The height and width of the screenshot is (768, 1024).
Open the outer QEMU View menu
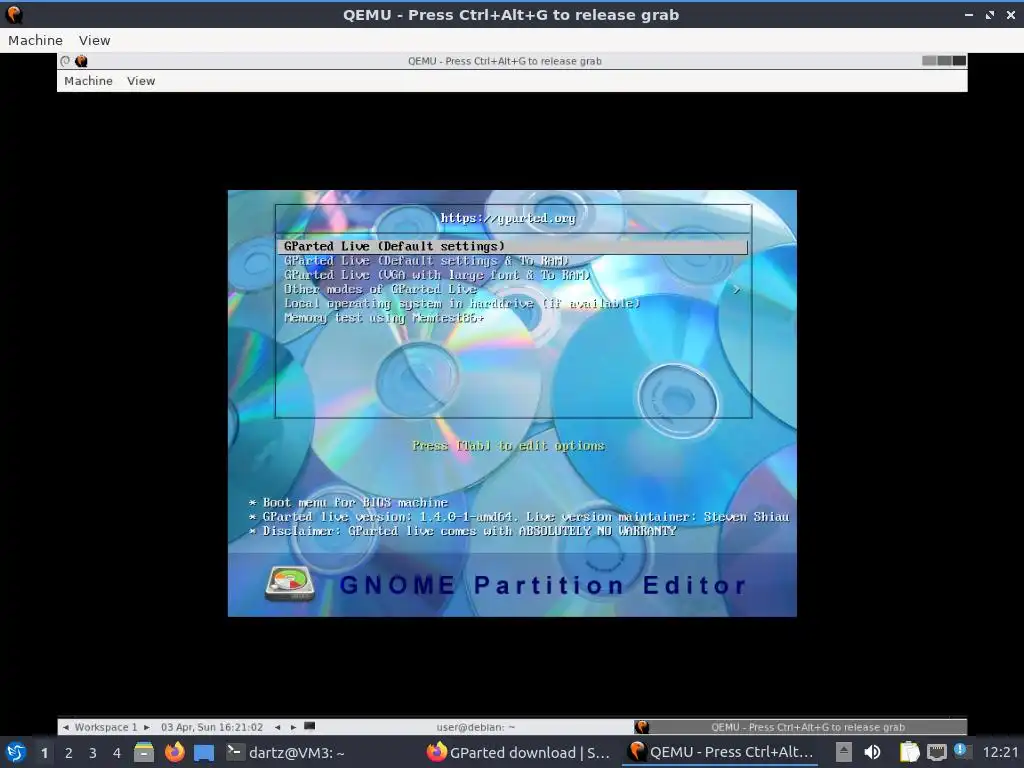[x=95, y=40]
